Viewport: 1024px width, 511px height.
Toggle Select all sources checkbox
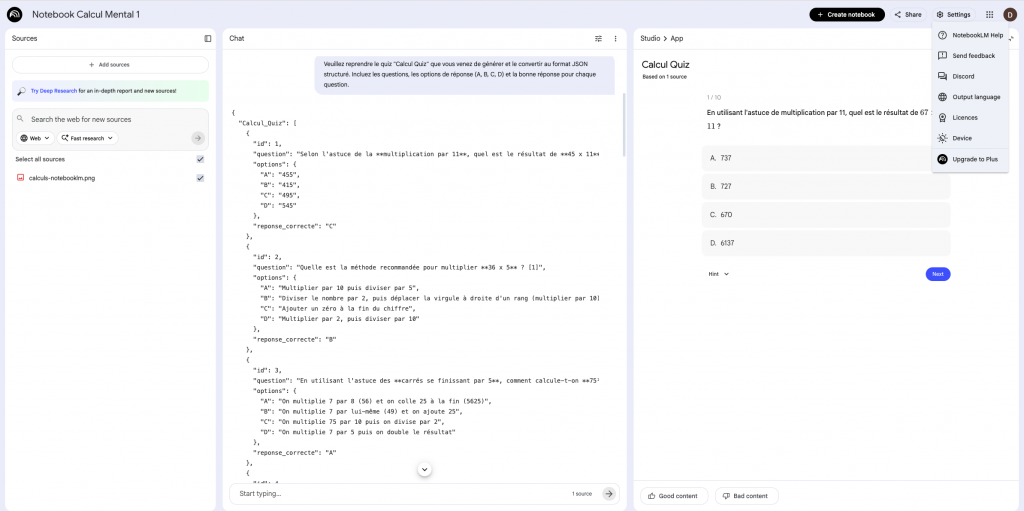pyautogui.click(x=200, y=159)
